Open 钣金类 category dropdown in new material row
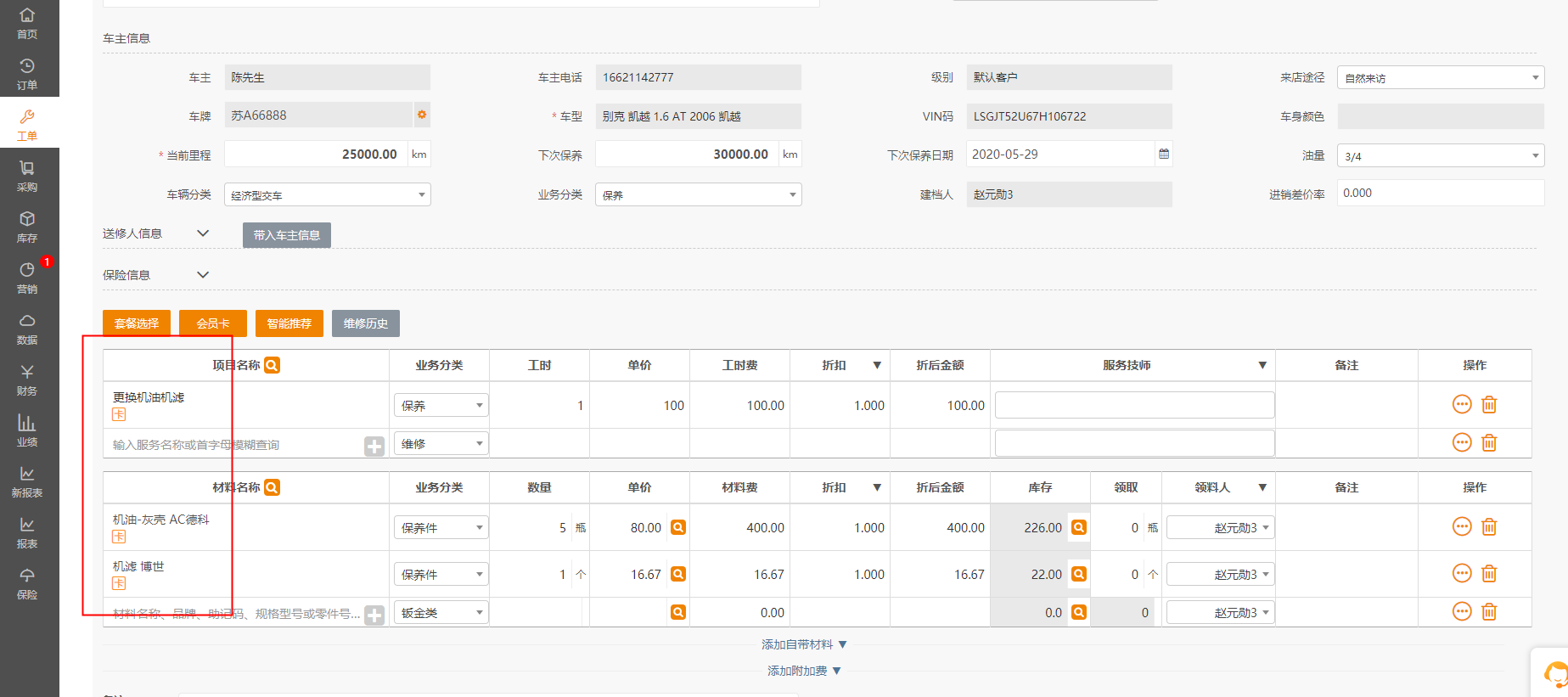1568x697 pixels. (441, 612)
